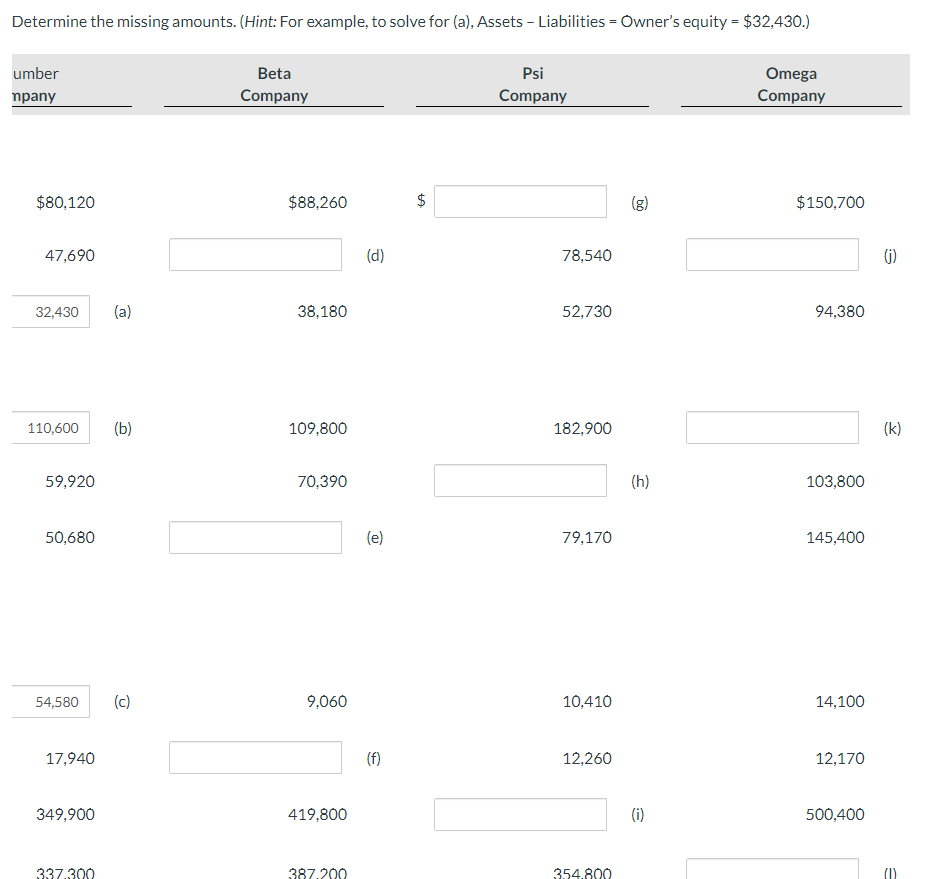Click the $88,260 amount under Beta Company
This screenshot has height=879, width=931.
click(317, 201)
